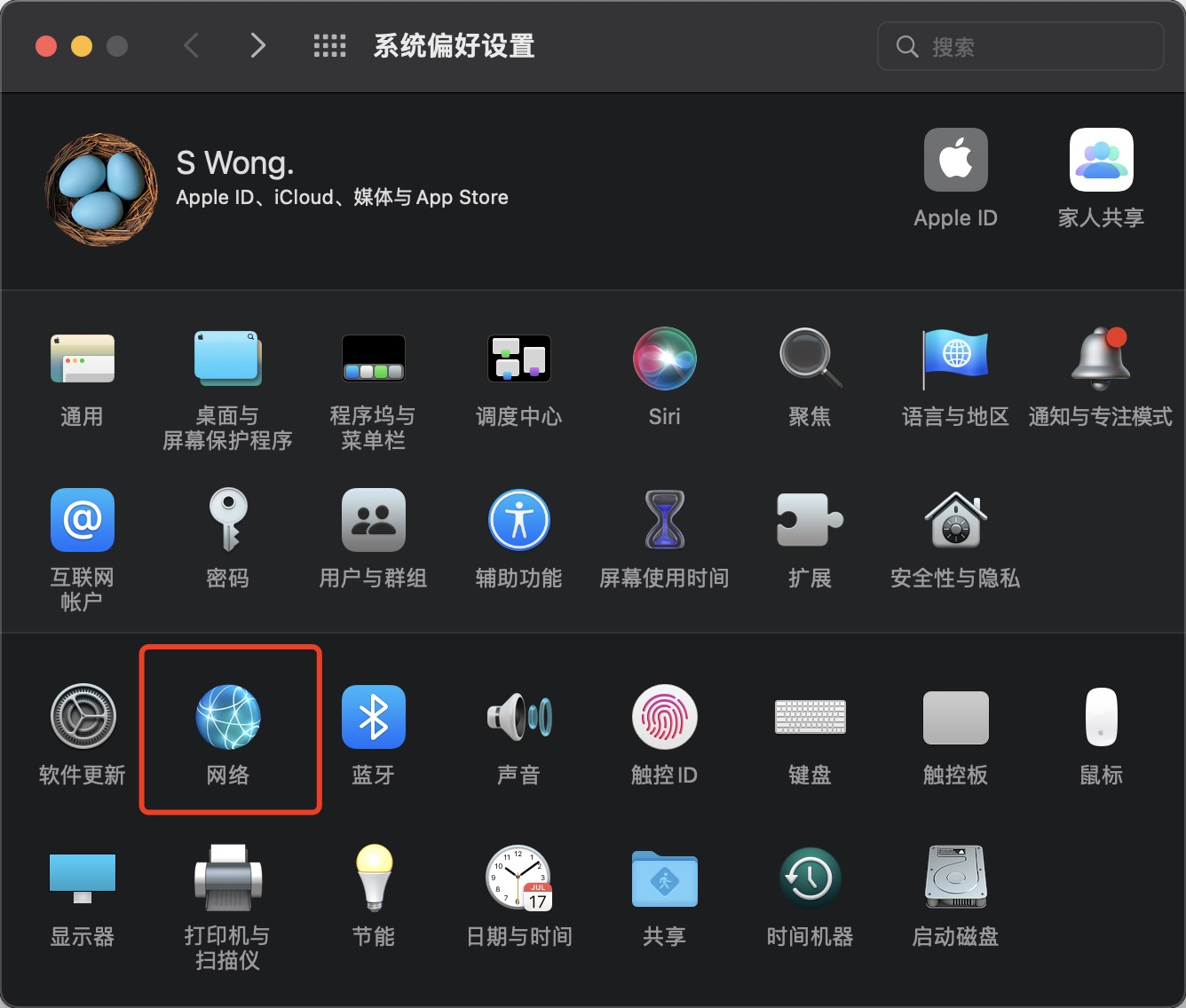Click the show-all grid toolbar button
The width and height of the screenshot is (1186, 1008).
[x=329, y=46]
